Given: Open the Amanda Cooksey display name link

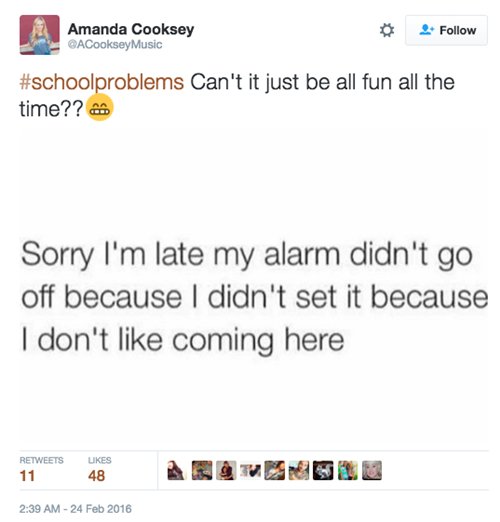Looking at the screenshot, I should [131, 29].
